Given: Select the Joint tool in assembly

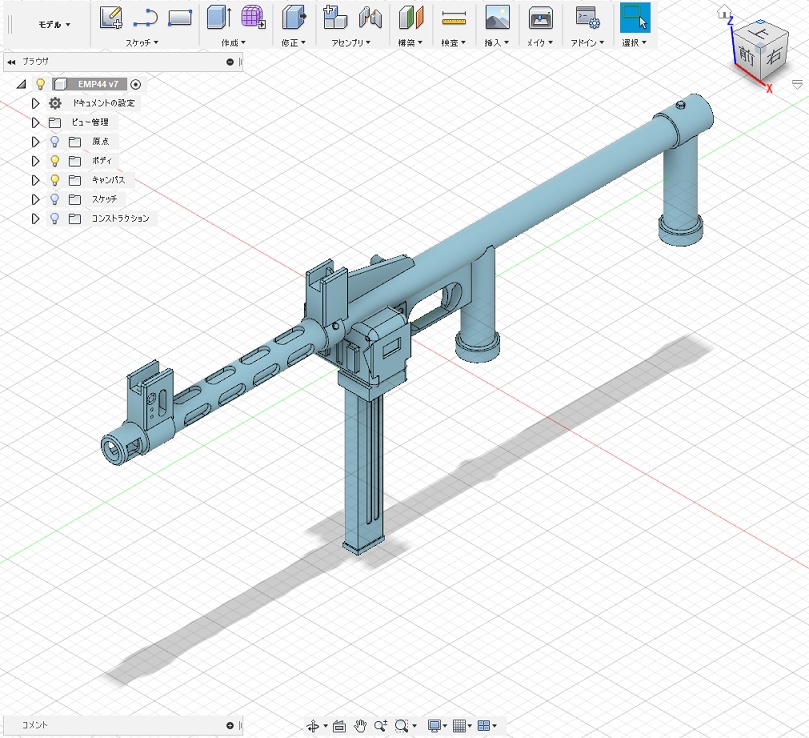Looking at the screenshot, I should click(370, 17).
